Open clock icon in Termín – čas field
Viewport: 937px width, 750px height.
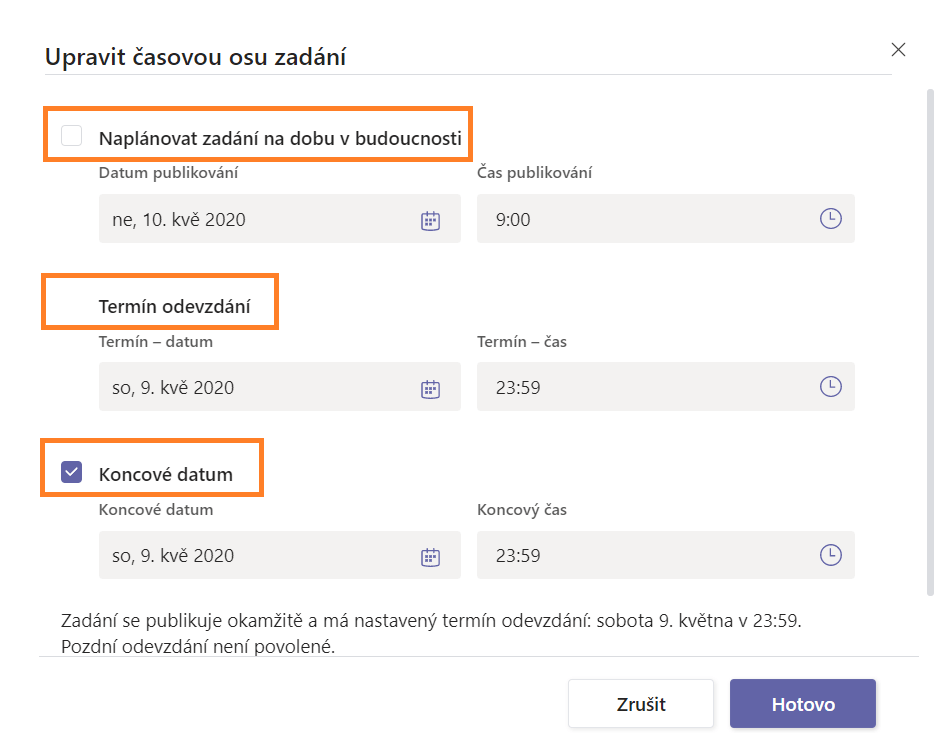[831, 387]
